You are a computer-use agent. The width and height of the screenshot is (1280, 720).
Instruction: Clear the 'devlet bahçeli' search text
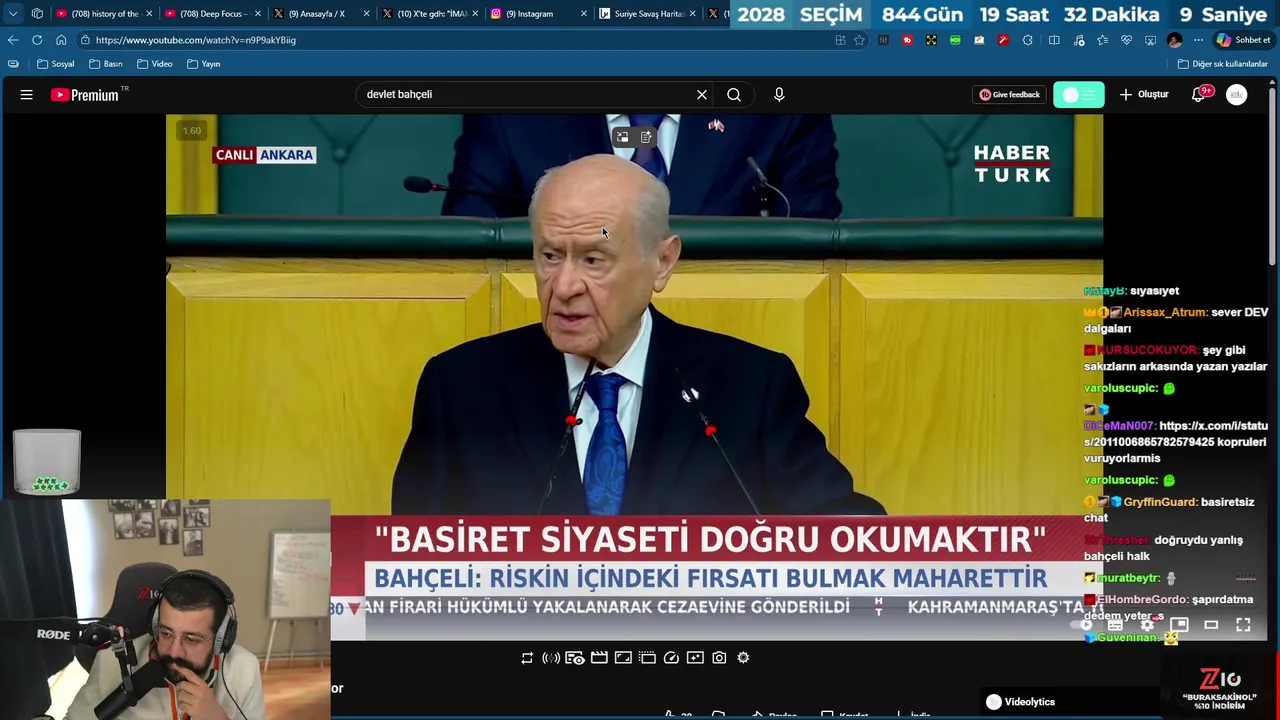(x=702, y=95)
